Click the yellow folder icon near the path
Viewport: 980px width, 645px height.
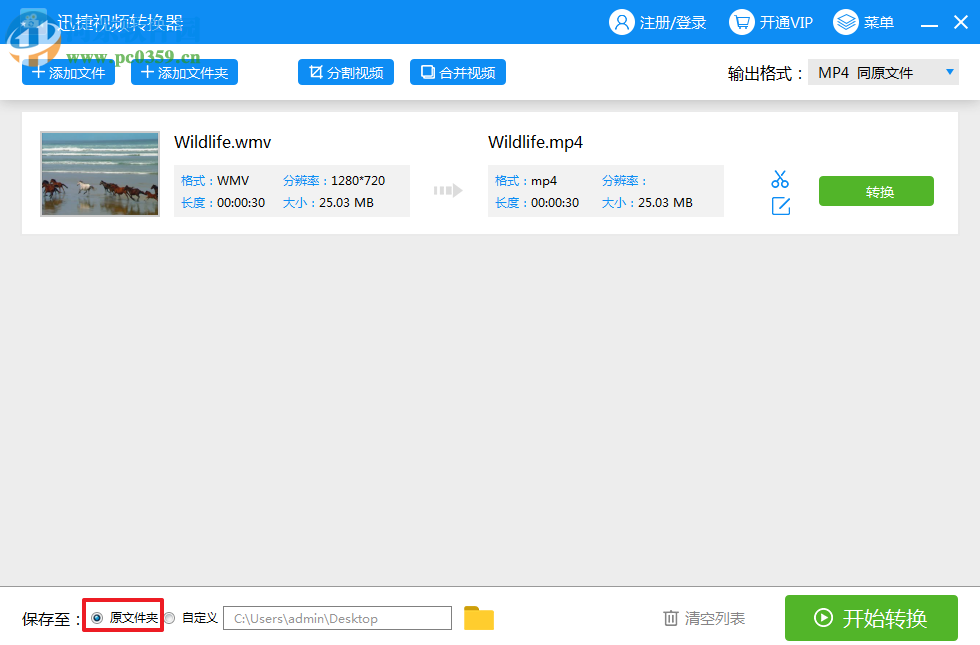[x=478, y=617]
